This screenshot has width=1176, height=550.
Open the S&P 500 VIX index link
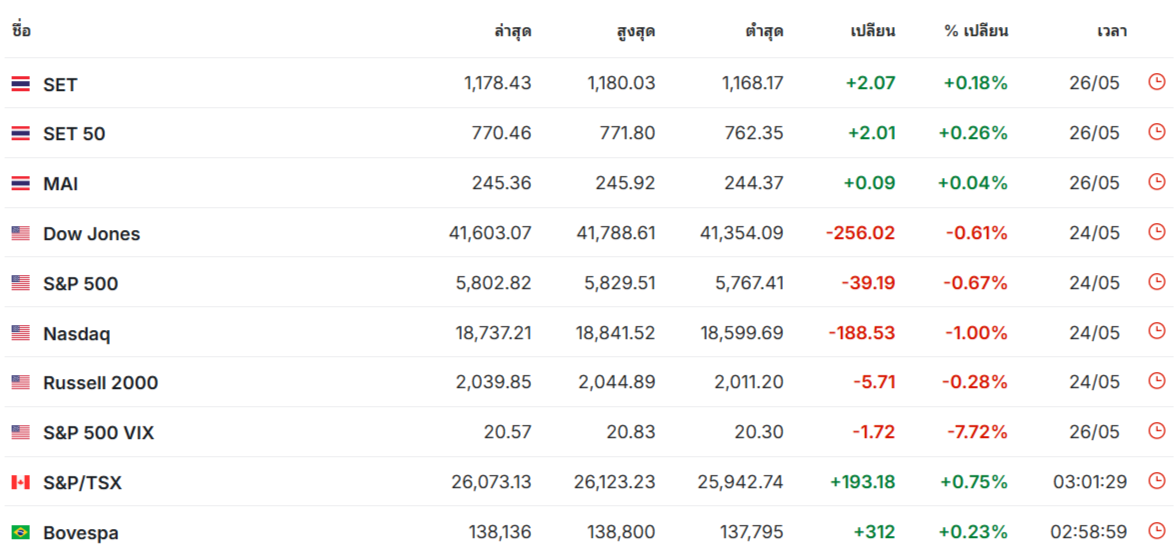click(x=98, y=433)
